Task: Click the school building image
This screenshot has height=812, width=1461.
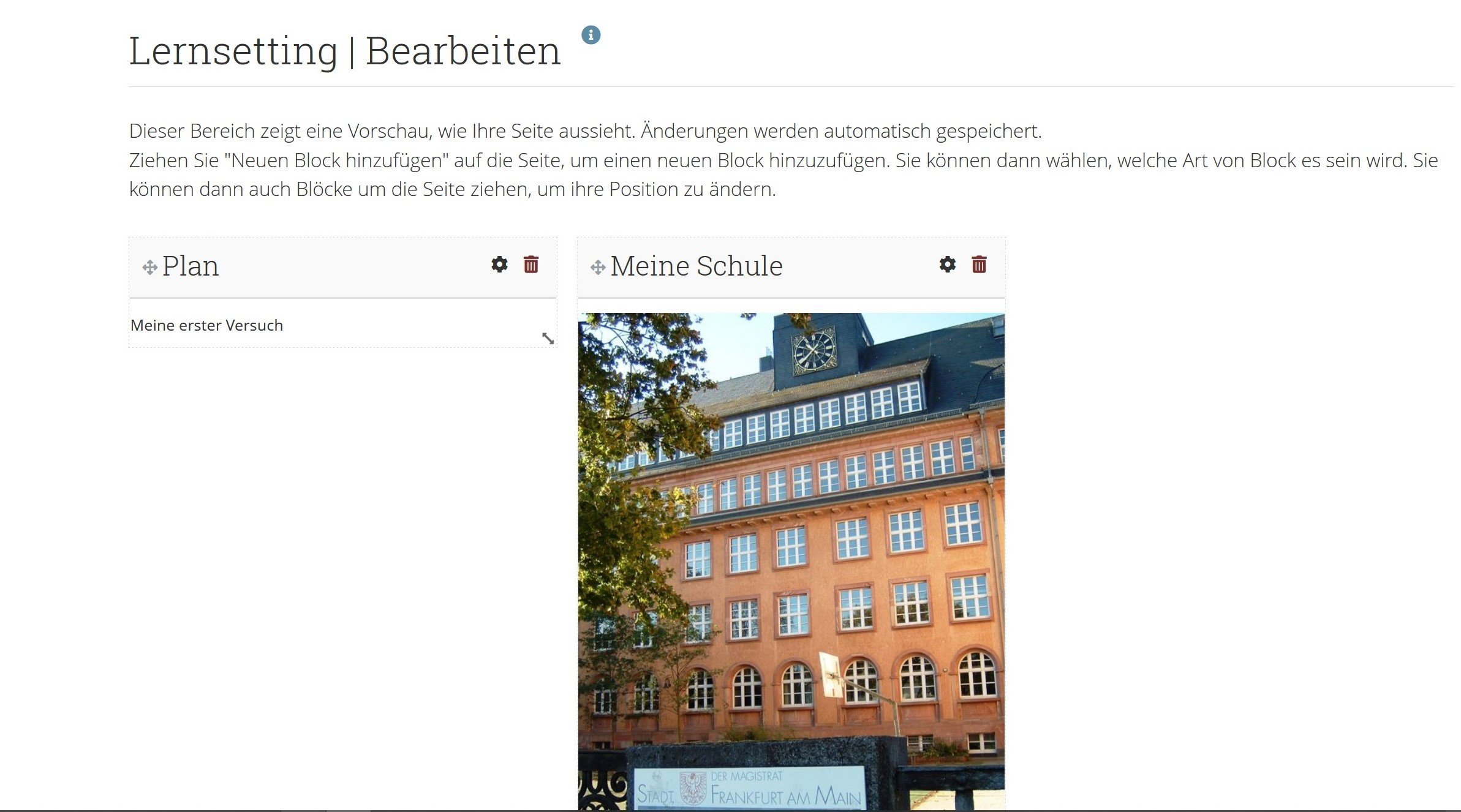Action: 791,562
